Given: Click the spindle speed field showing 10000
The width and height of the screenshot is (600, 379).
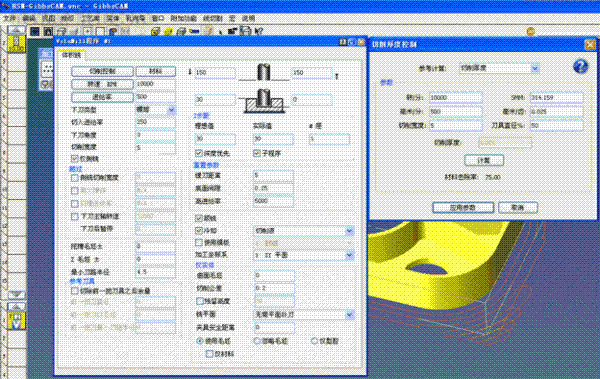Looking at the screenshot, I should tap(155, 84).
